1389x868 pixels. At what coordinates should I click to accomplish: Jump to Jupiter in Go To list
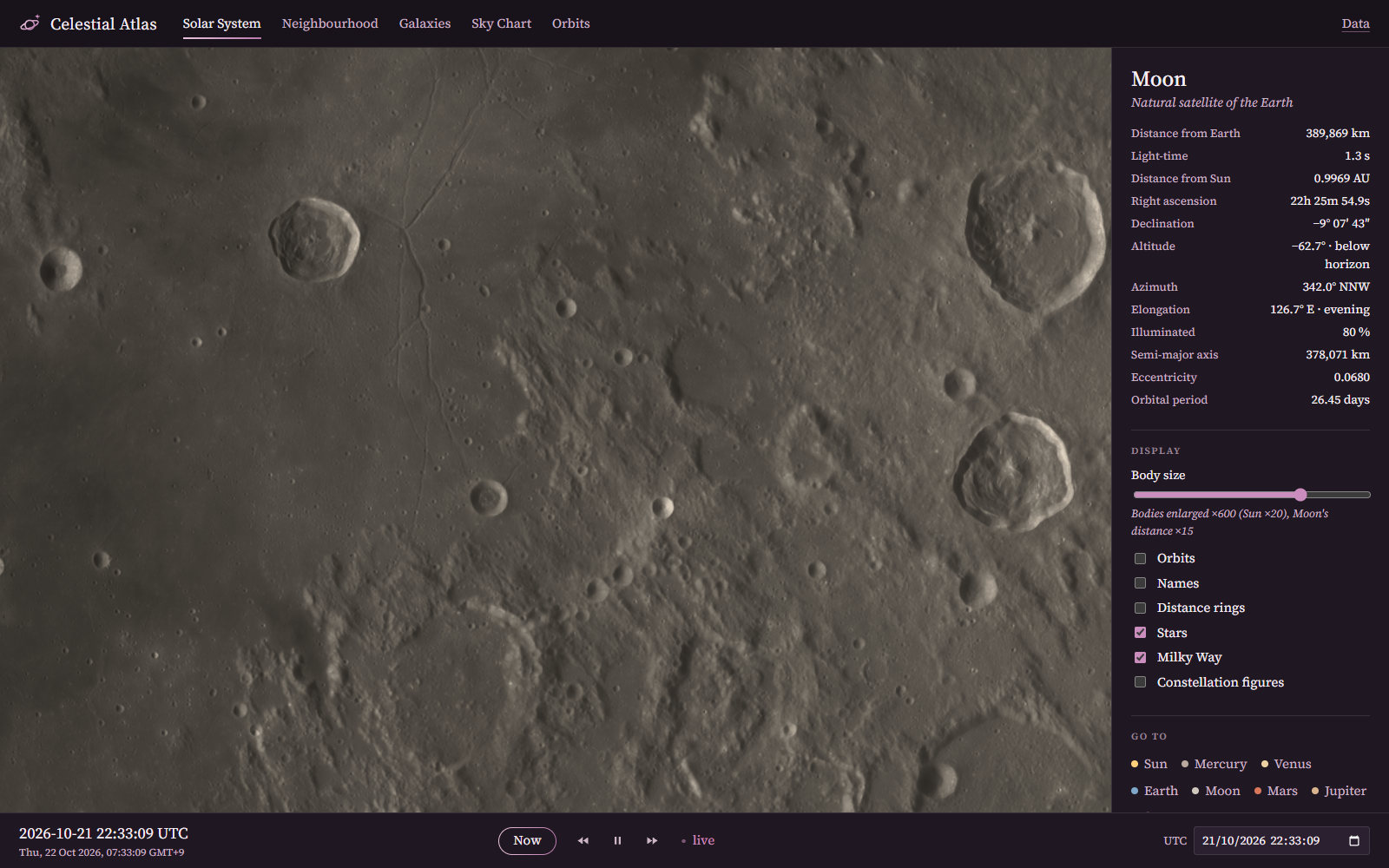(1339, 791)
